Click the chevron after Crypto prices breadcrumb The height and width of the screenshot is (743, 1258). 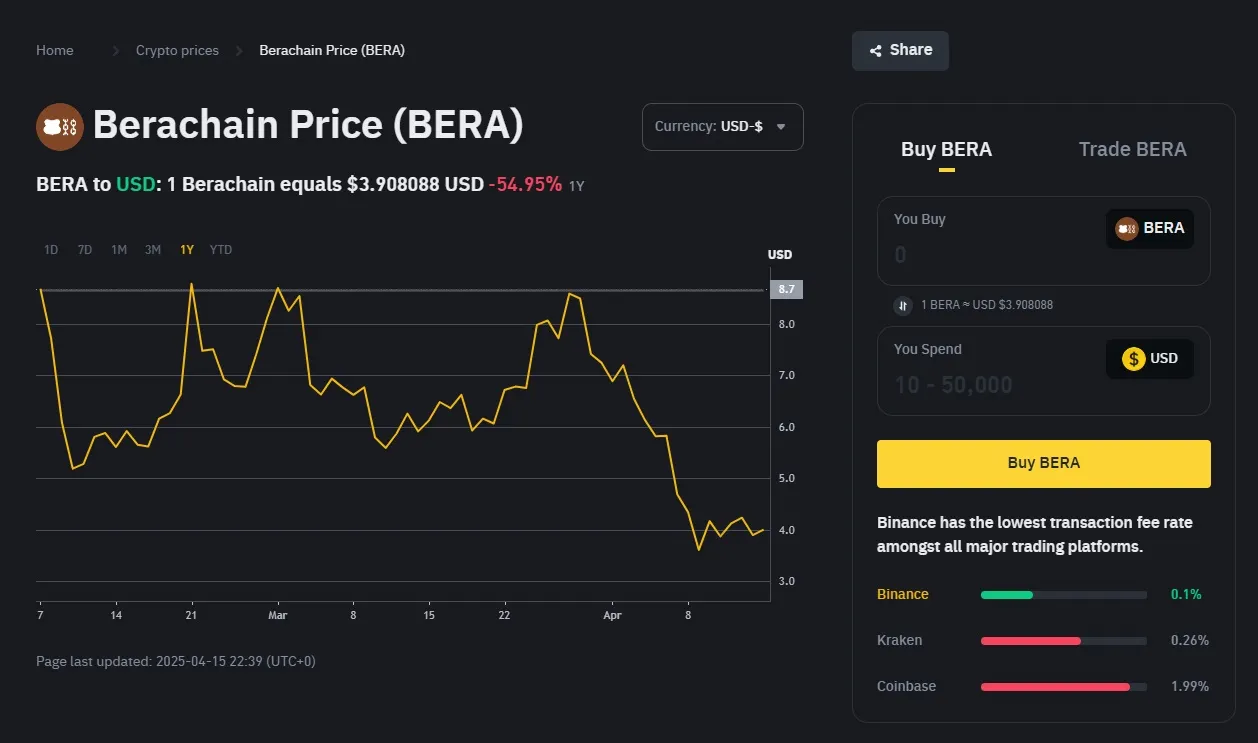(239, 51)
